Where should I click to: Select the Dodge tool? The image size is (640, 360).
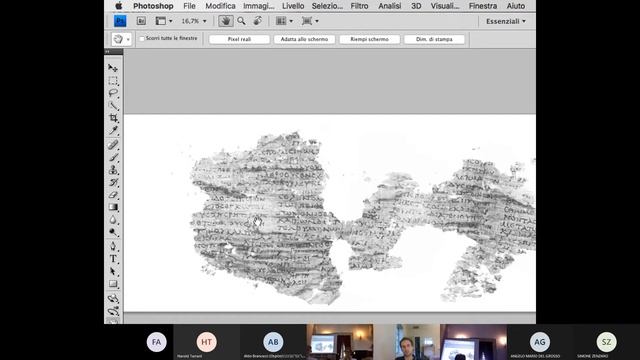click(x=113, y=232)
